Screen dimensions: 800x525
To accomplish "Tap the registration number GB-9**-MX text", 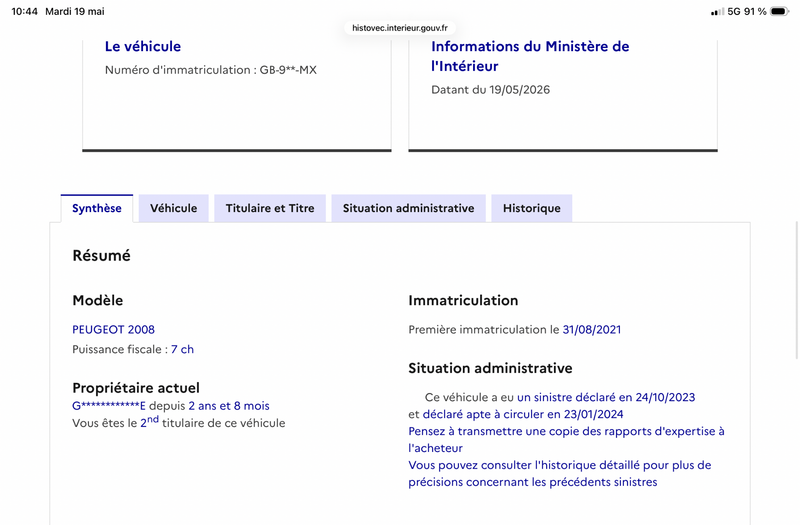I will click(288, 70).
